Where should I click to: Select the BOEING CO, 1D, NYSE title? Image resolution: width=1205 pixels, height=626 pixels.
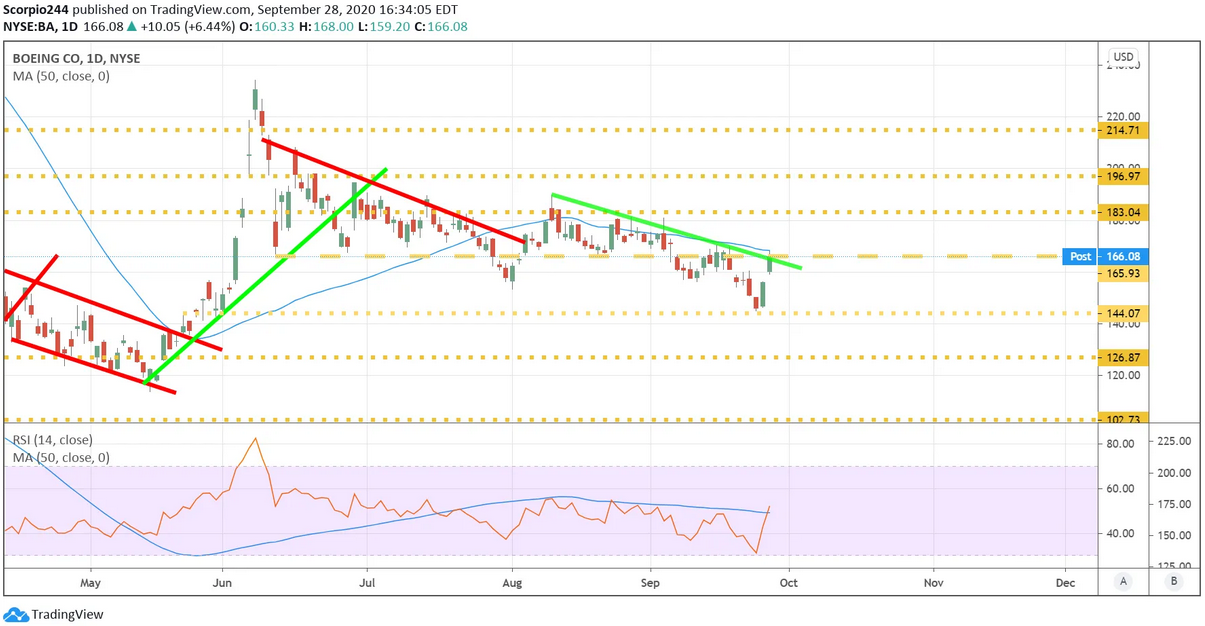[x=76, y=58]
